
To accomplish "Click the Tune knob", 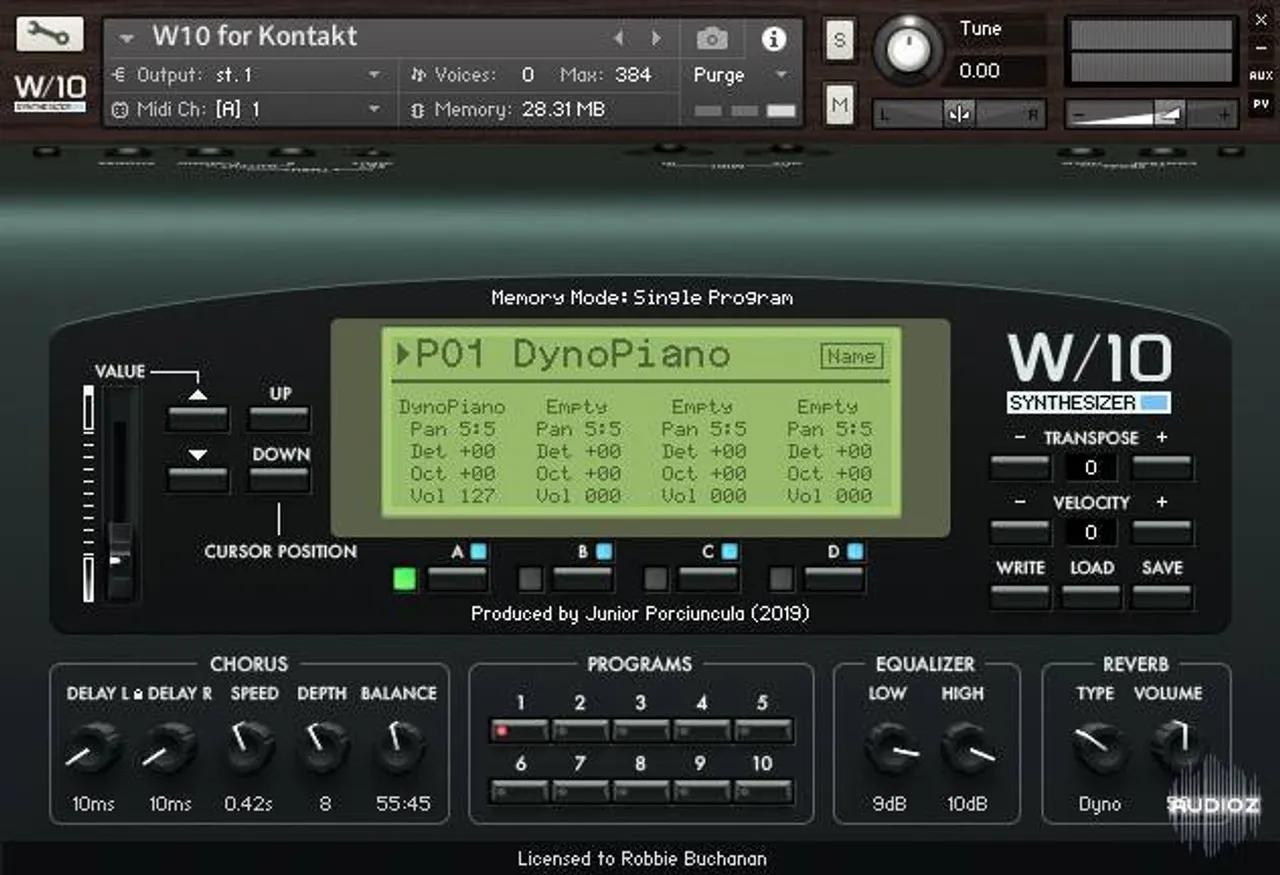I will (x=908, y=49).
